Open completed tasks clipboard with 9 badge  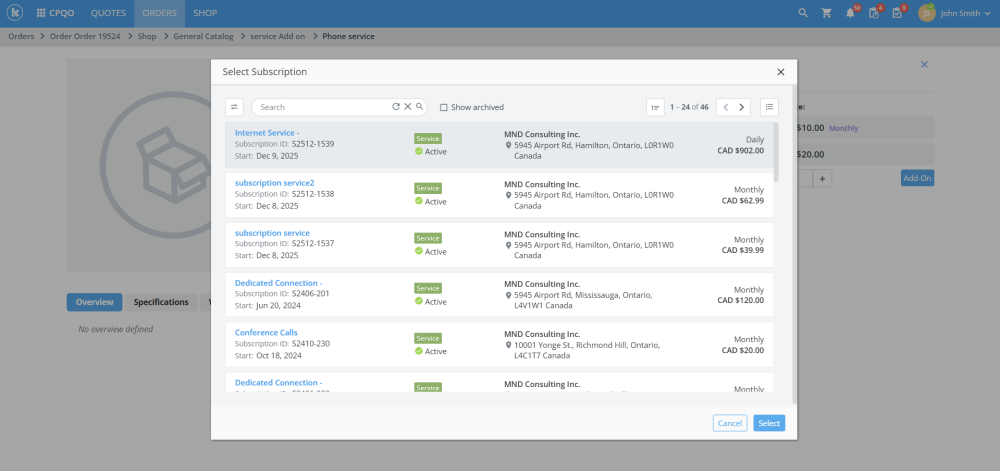pos(897,13)
